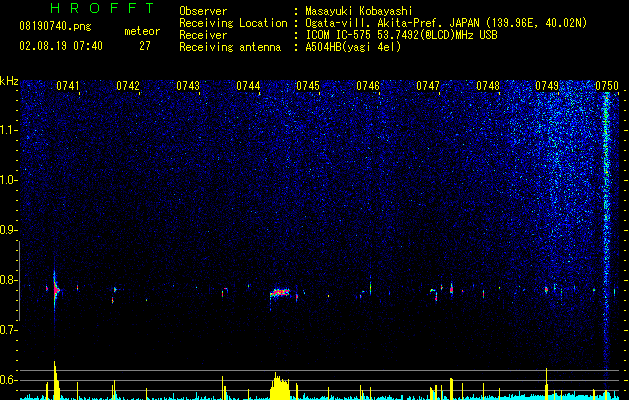Click the 0.9 frequency axis label
This screenshot has height=400, width=629.
click(x=9, y=230)
